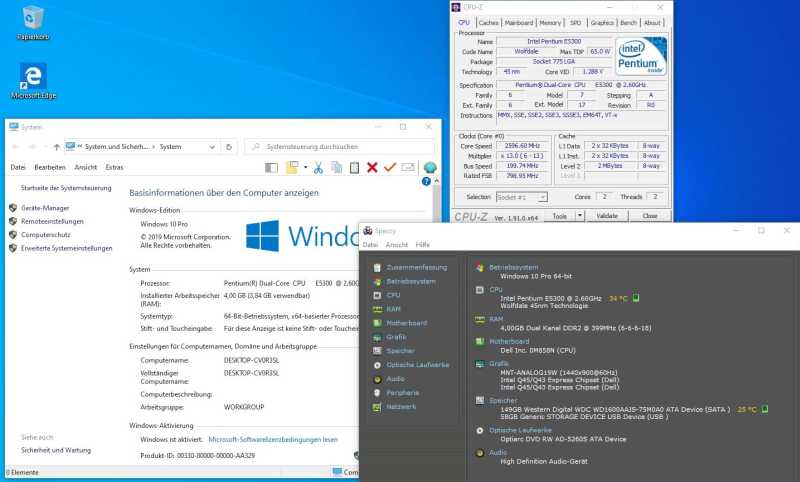The height and width of the screenshot is (482, 800).
Task: Click the red X delete icon in toolbar
Action: (x=372, y=167)
